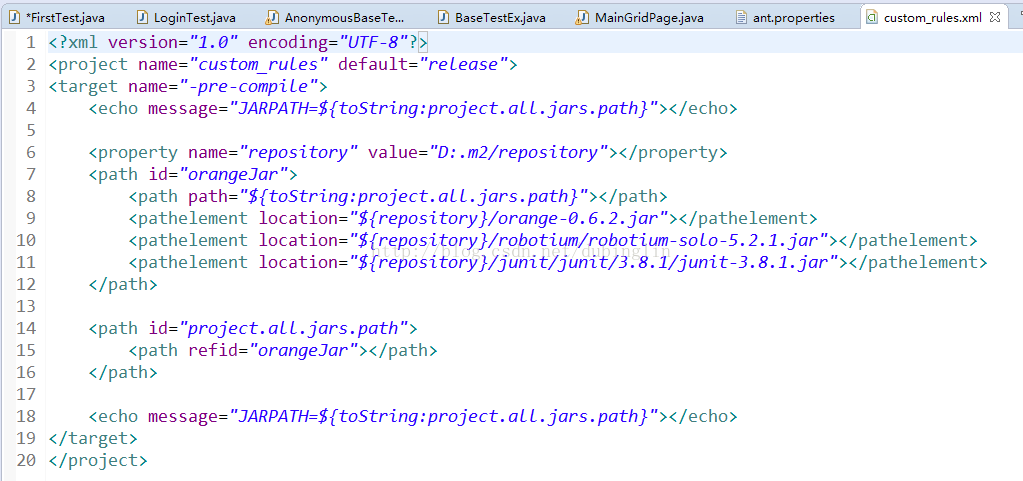
Task: Select the custom_rules.xml tab label
Action: tap(932, 18)
